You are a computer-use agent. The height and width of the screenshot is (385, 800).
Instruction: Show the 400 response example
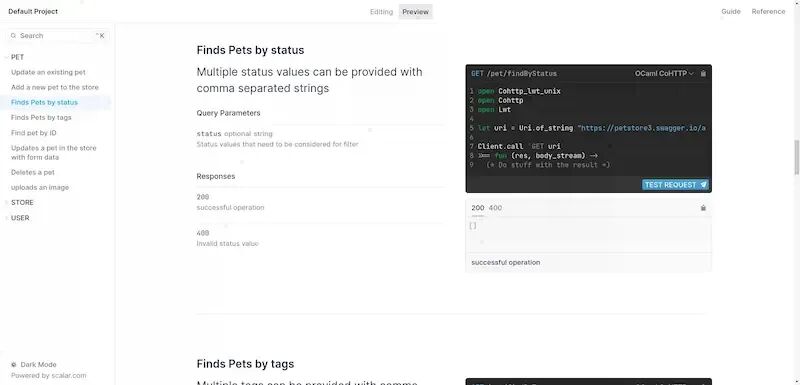[495, 208]
